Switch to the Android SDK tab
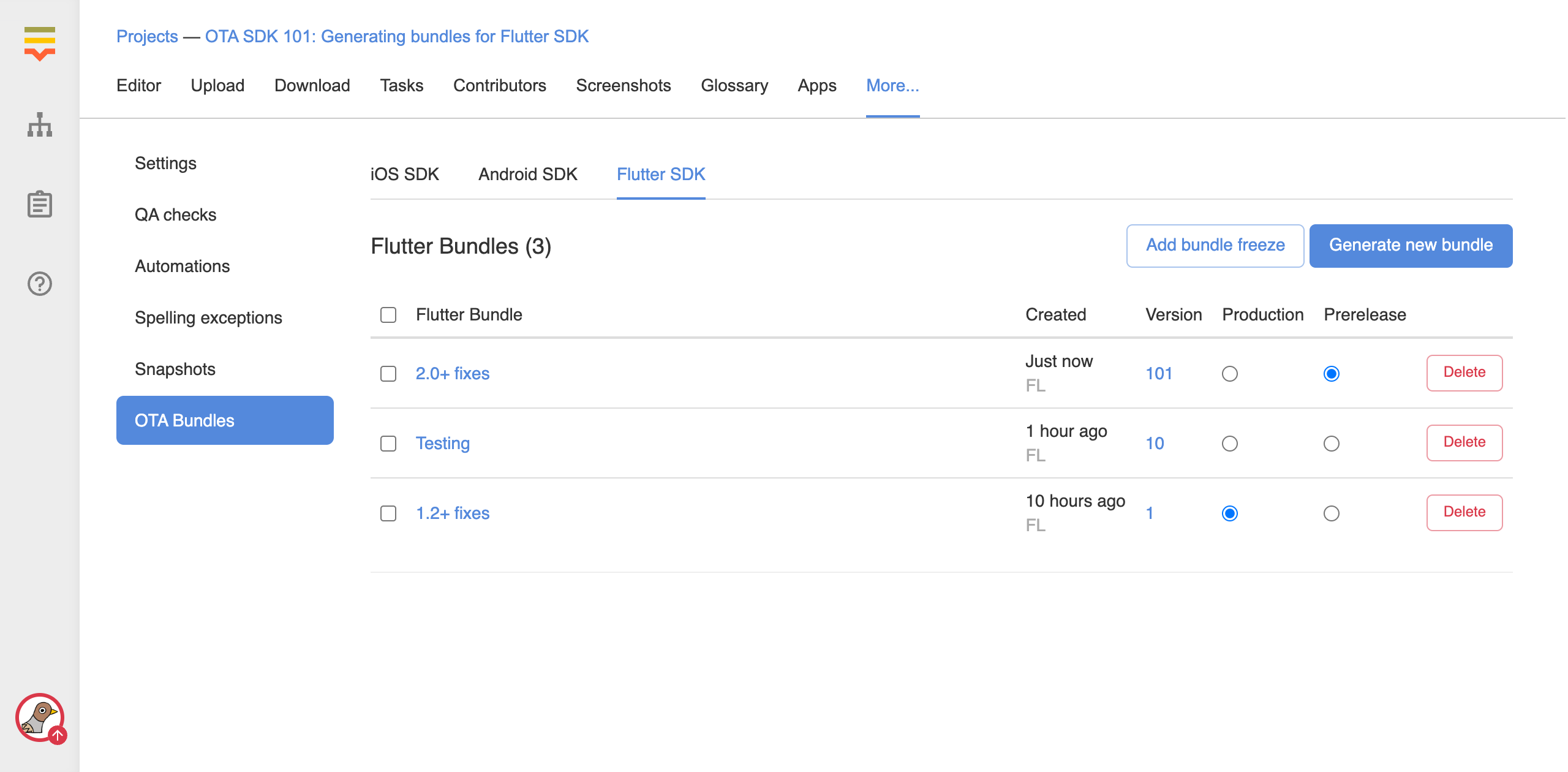Viewport: 1568px width, 772px height. (527, 175)
